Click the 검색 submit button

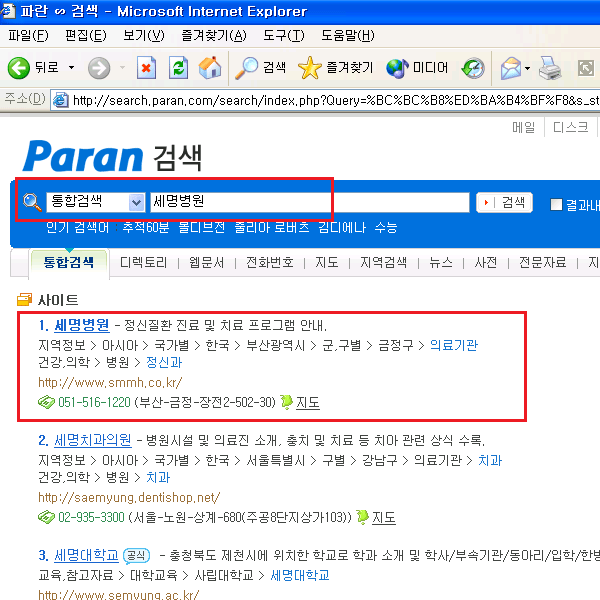pyautogui.click(x=504, y=202)
